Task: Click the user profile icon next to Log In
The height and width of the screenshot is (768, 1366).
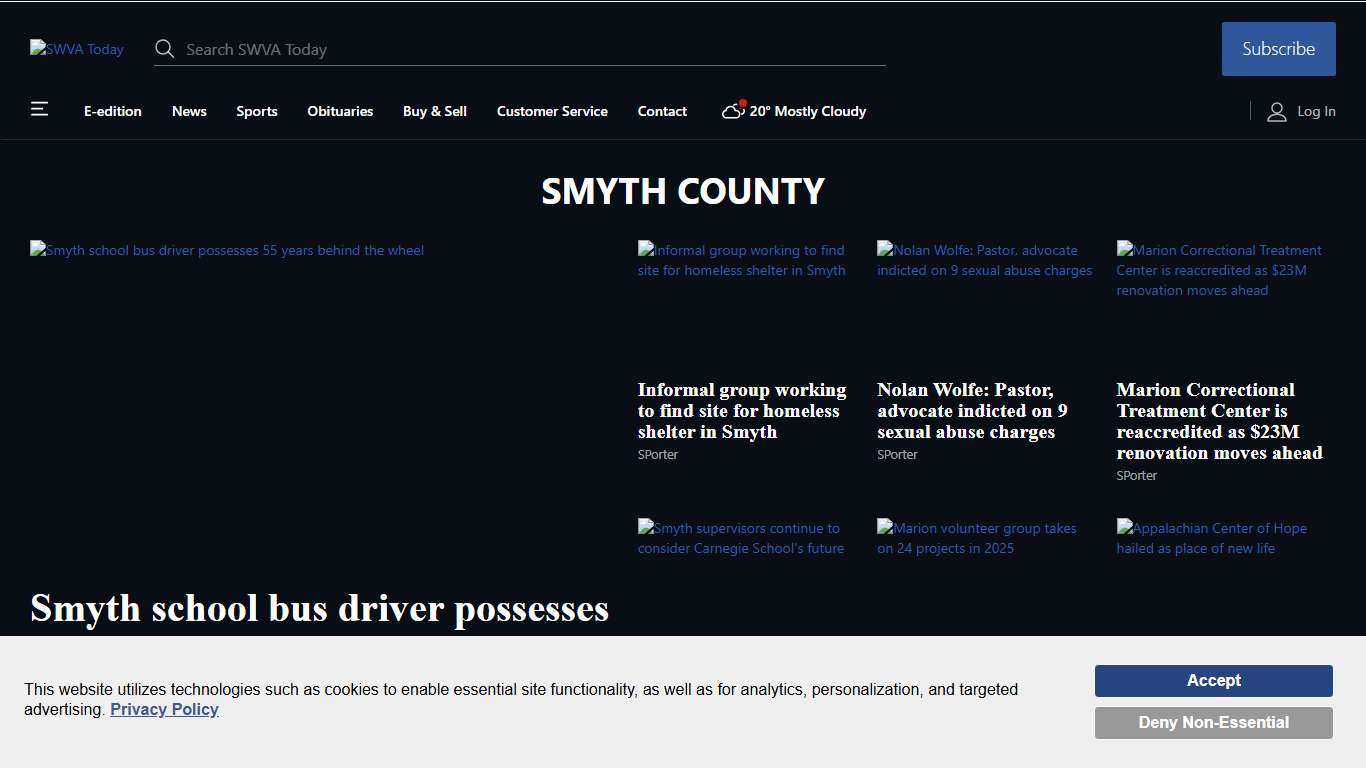Action: click(1276, 112)
